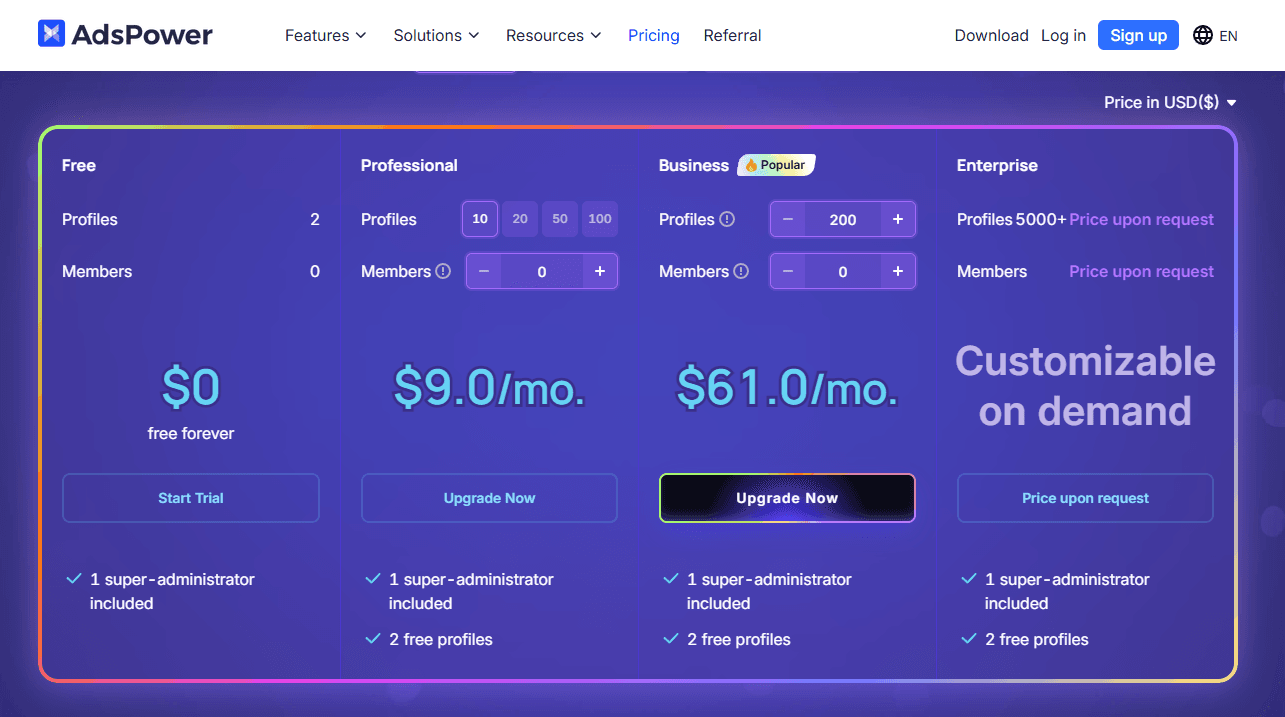Click Business members count input field
1285x717 pixels.
[842, 271]
